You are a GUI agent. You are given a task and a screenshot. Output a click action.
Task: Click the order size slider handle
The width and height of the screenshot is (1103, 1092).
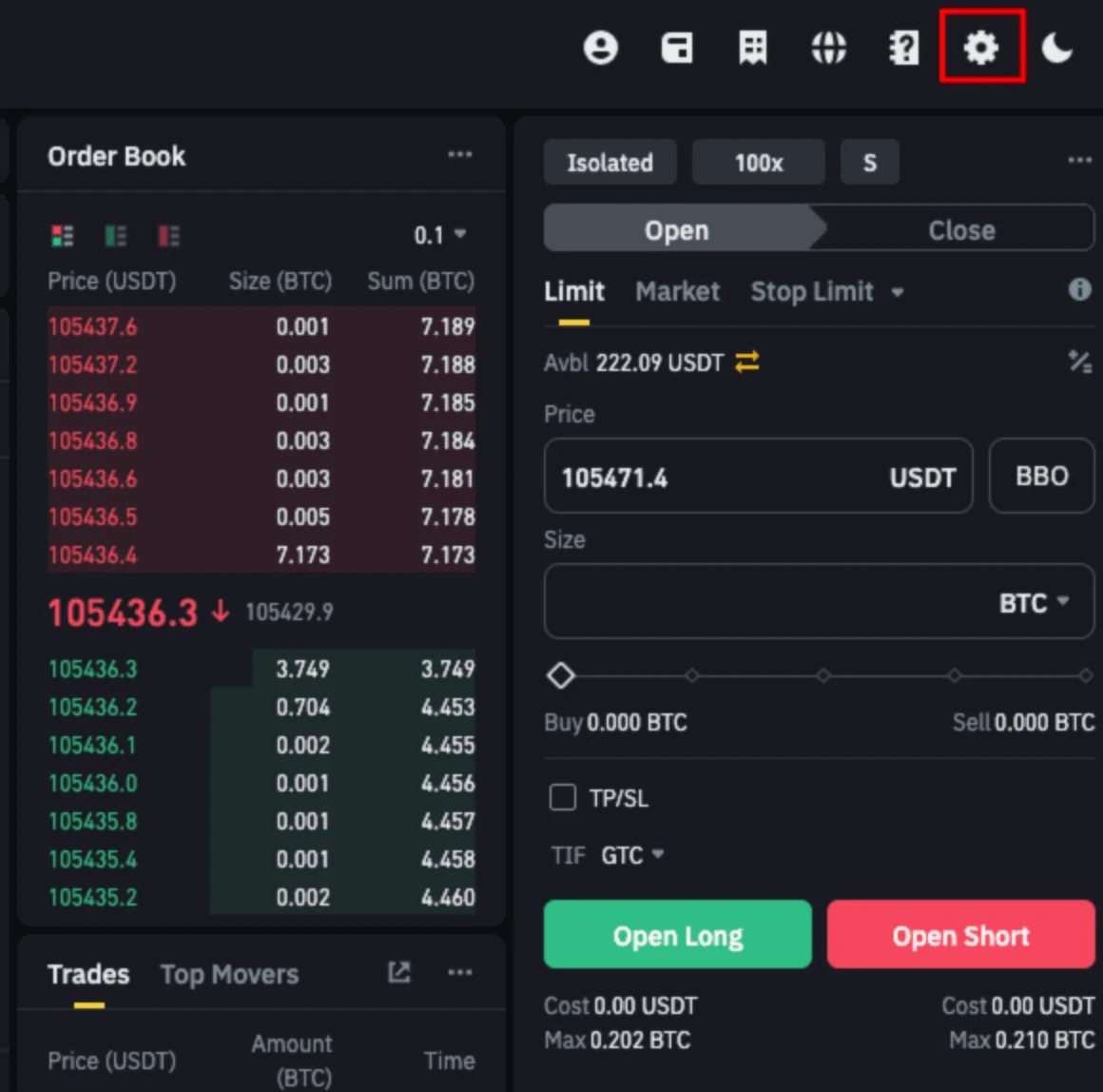[x=561, y=675]
